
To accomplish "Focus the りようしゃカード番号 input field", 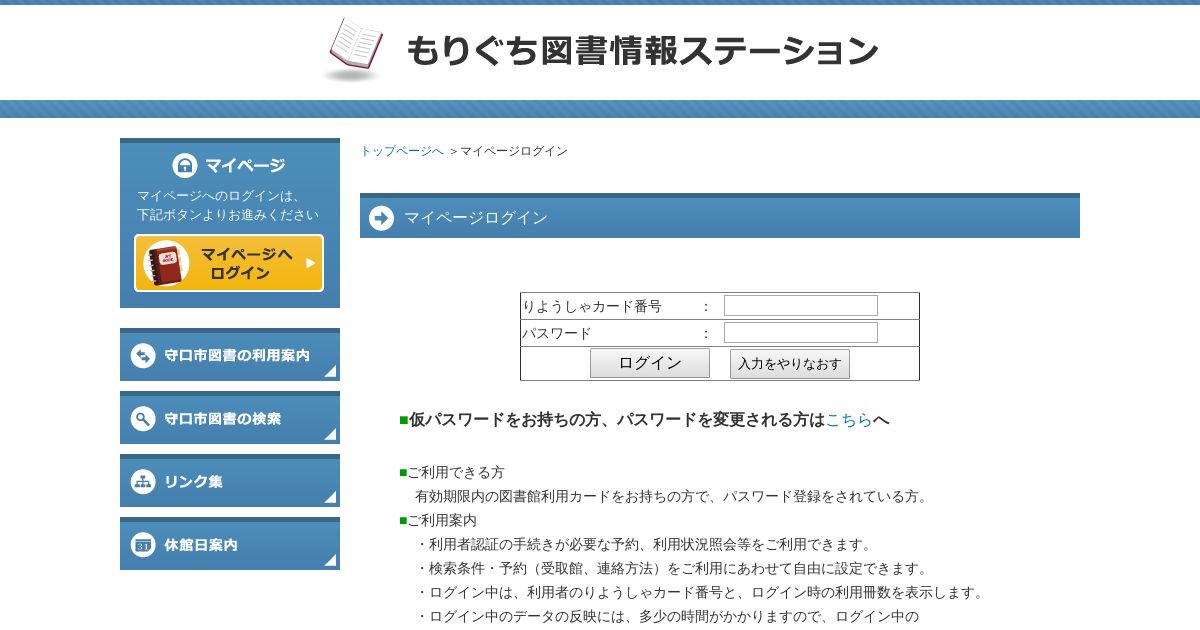I will pos(801,306).
